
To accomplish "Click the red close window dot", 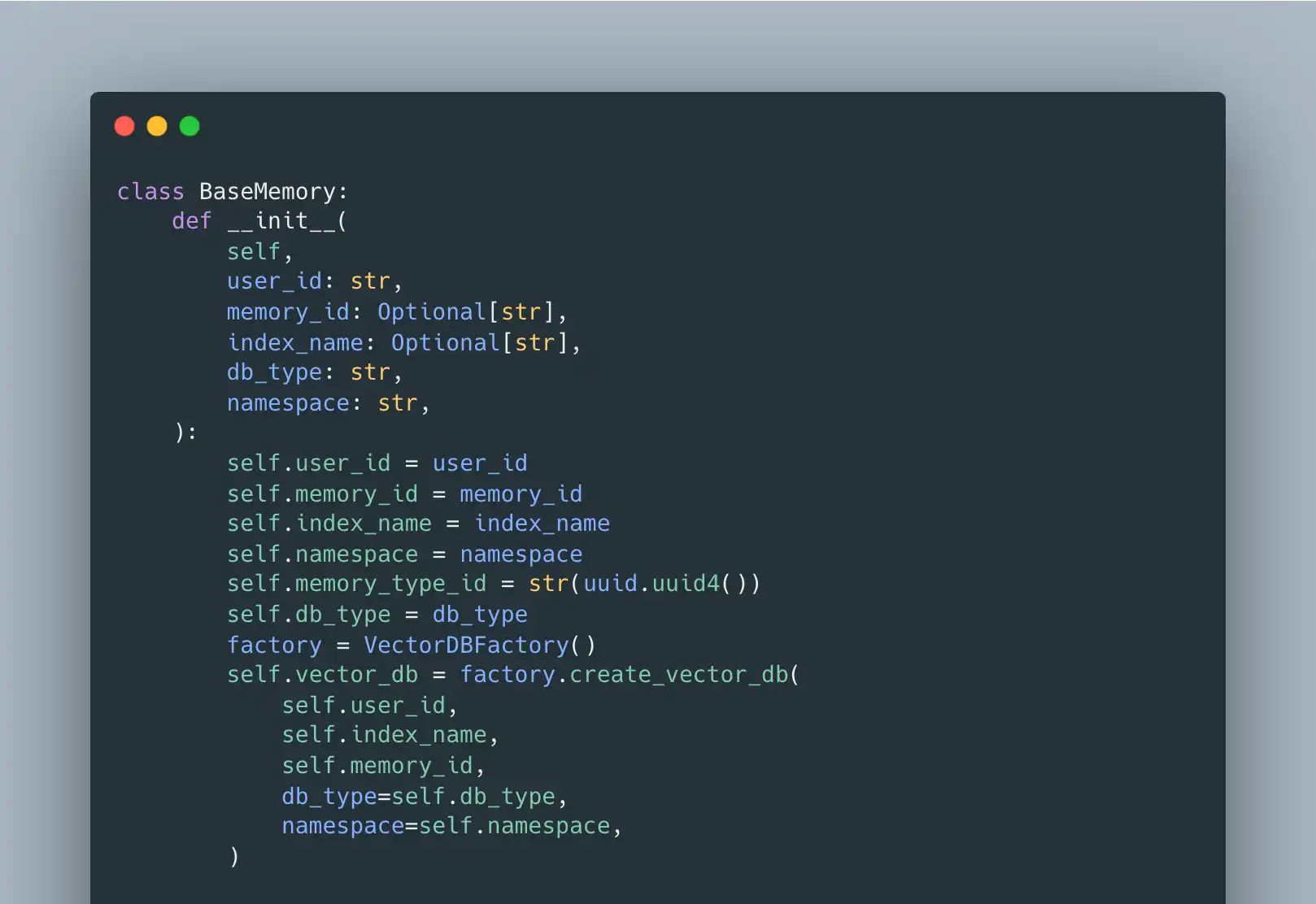I will [x=124, y=126].
